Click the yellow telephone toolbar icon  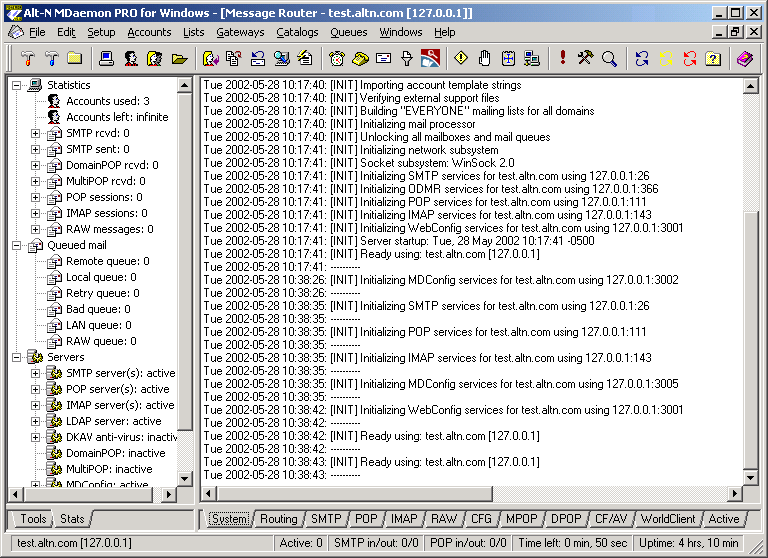point(360,58)
